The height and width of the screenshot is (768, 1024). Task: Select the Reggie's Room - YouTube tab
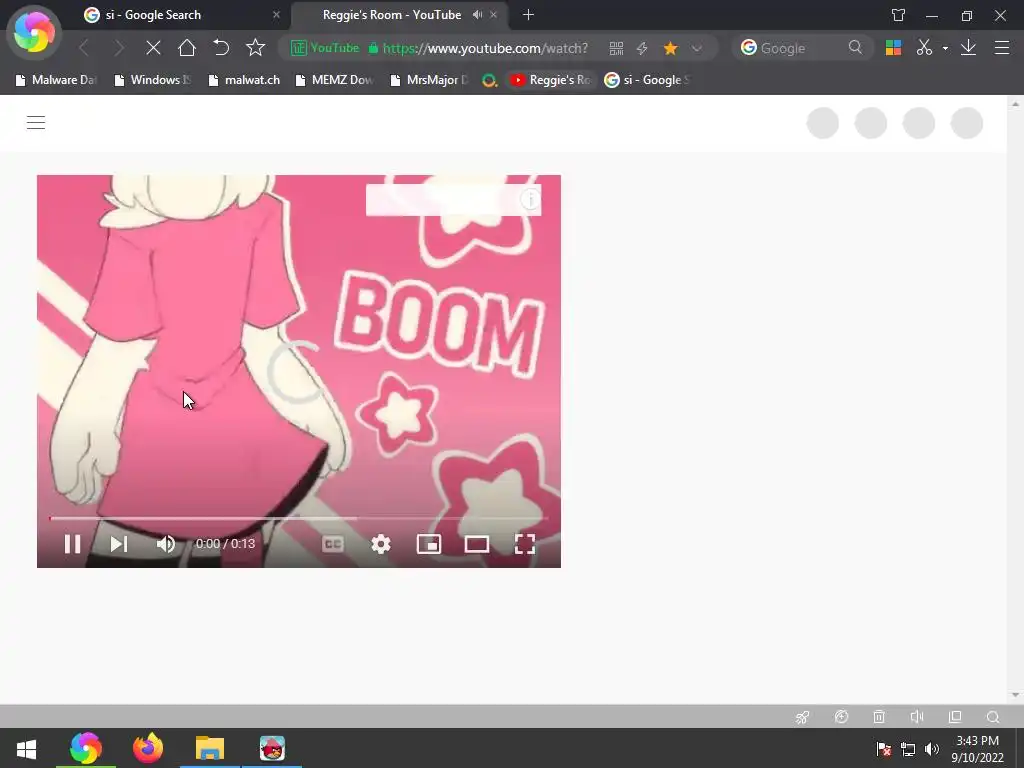392,14
